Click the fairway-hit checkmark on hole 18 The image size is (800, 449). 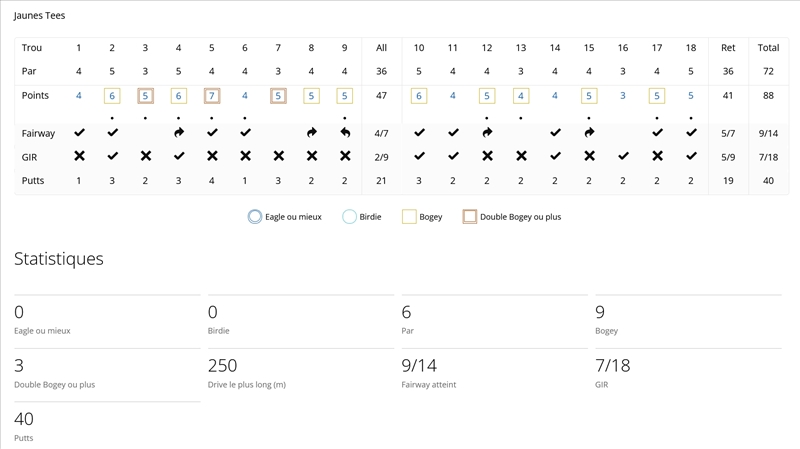(691, 133)
